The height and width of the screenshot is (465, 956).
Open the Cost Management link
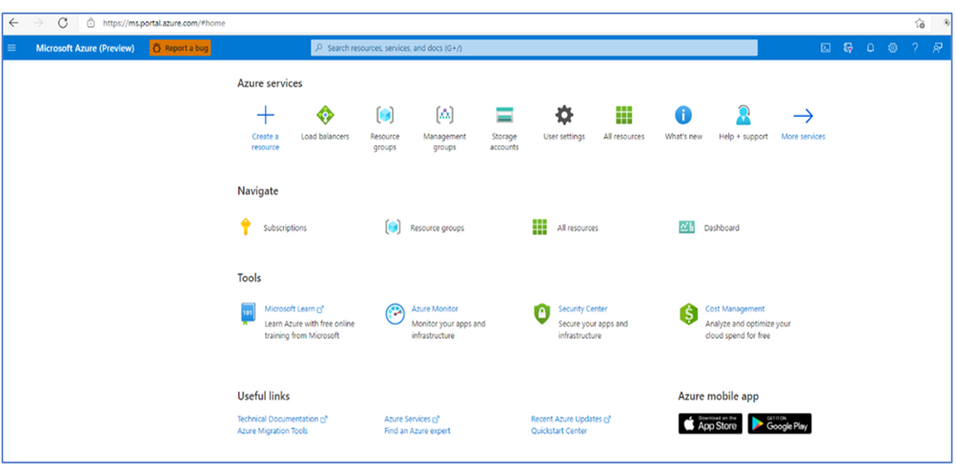click(x=735, y=309)
